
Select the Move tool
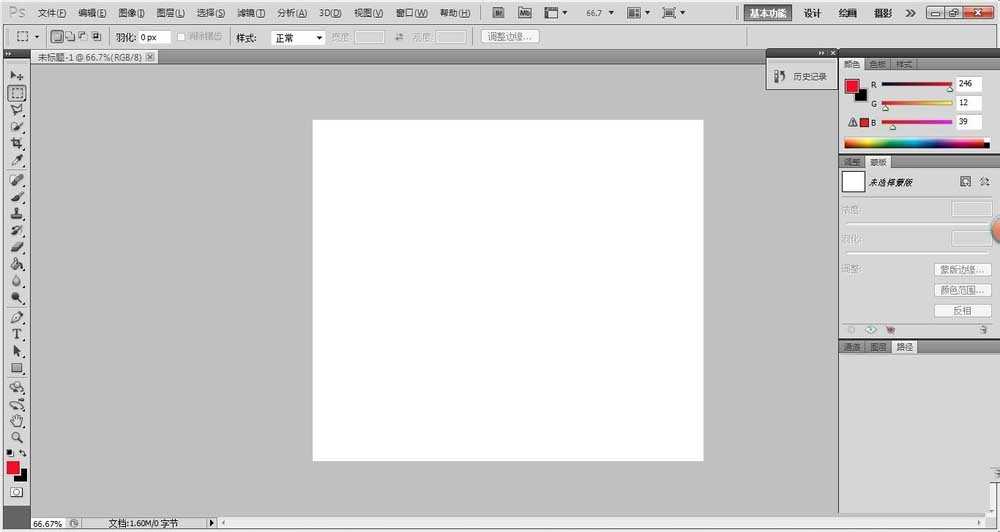click(x=17, y=76)
